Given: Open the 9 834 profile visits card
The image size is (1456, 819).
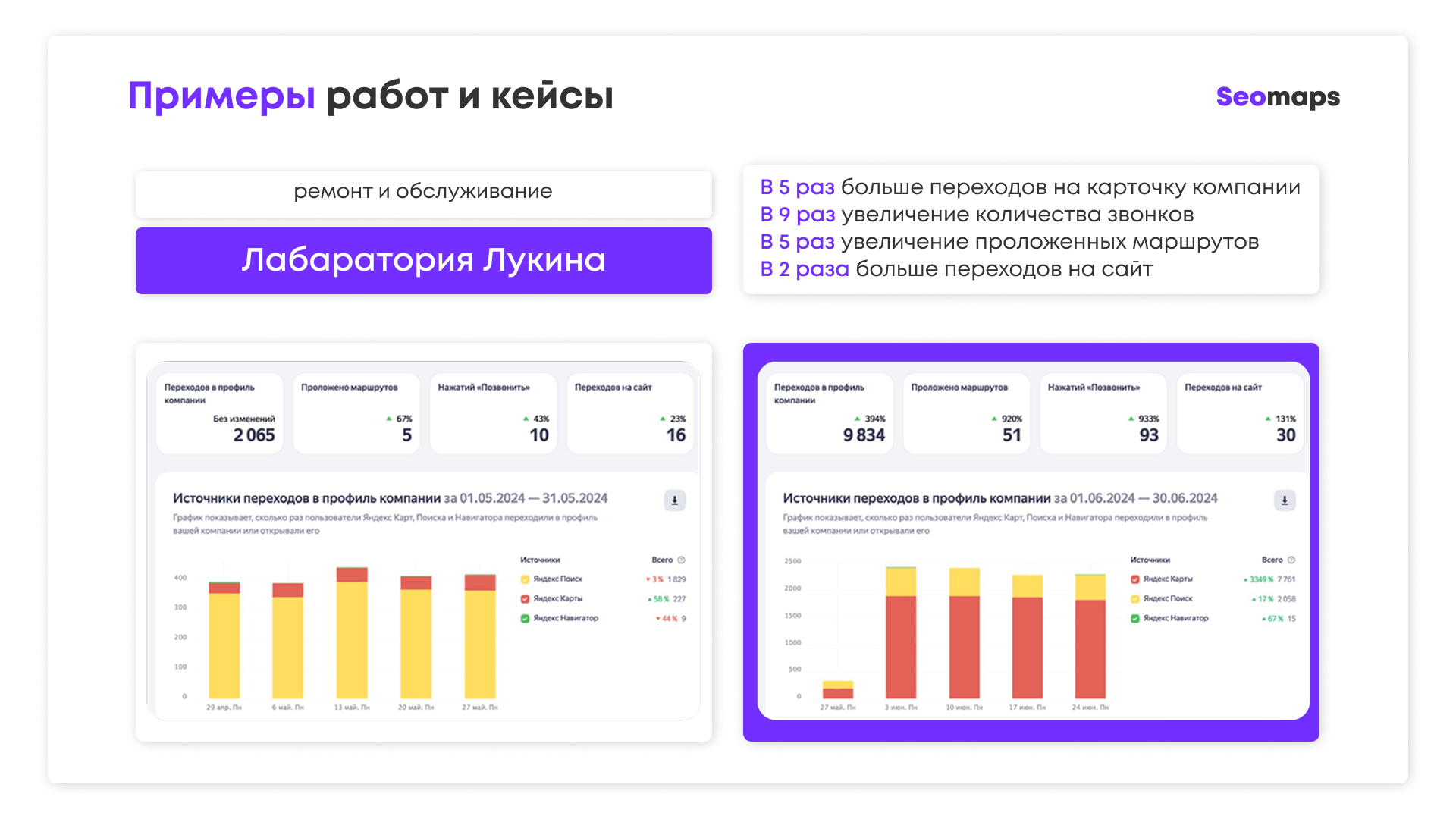Looking at the screenshot, I should click(830, 413).
